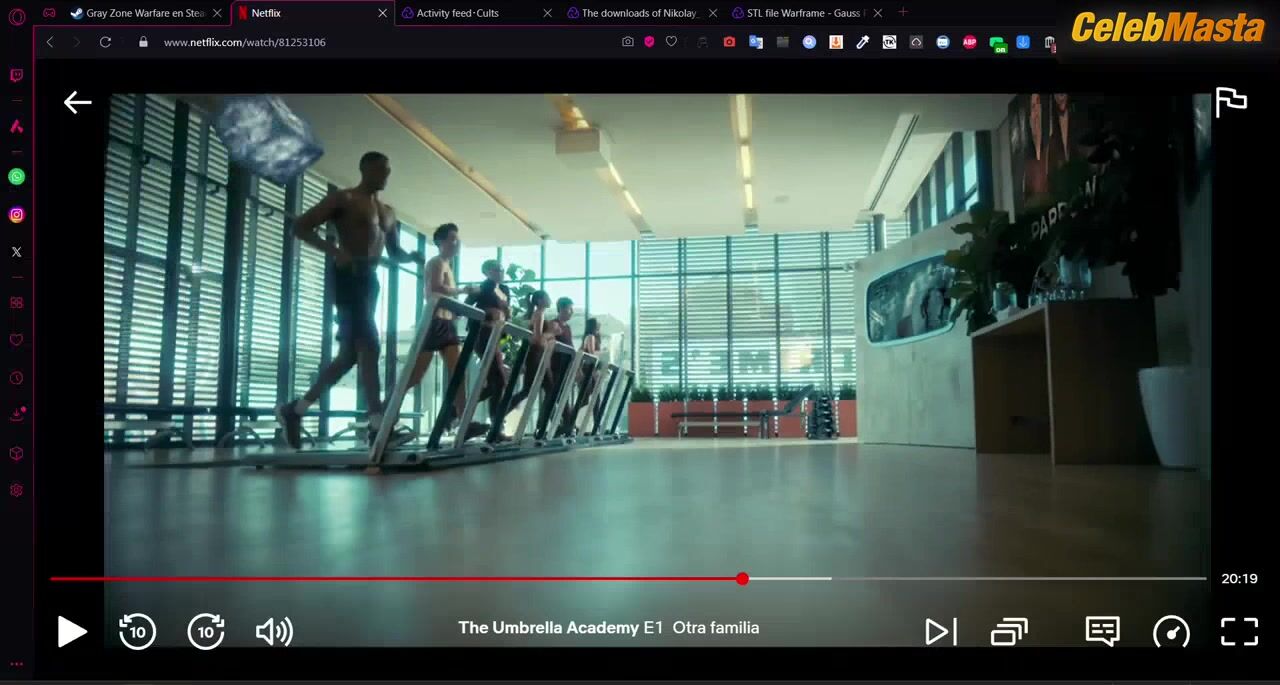
Task: Reload the Netflix page
Action: click(105, 42)
